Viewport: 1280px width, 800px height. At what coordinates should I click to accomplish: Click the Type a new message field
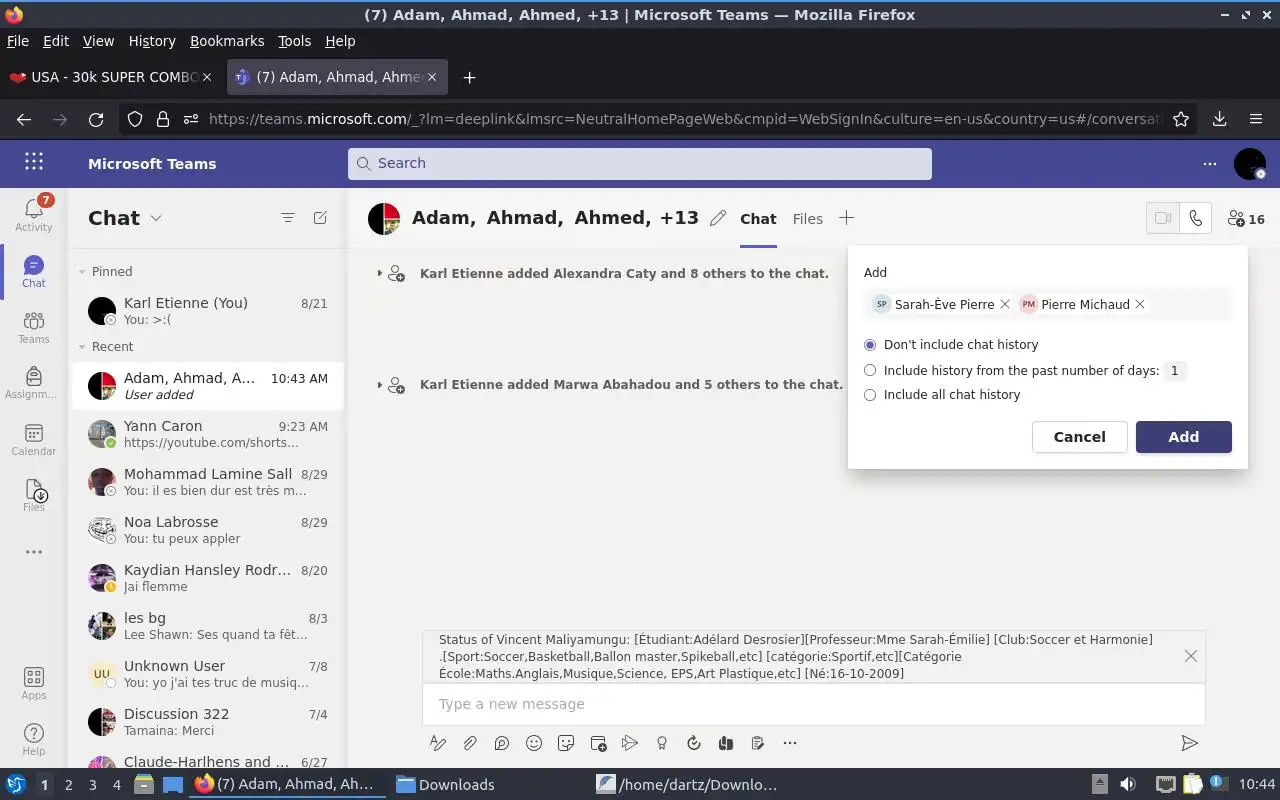tap(814, 704)
